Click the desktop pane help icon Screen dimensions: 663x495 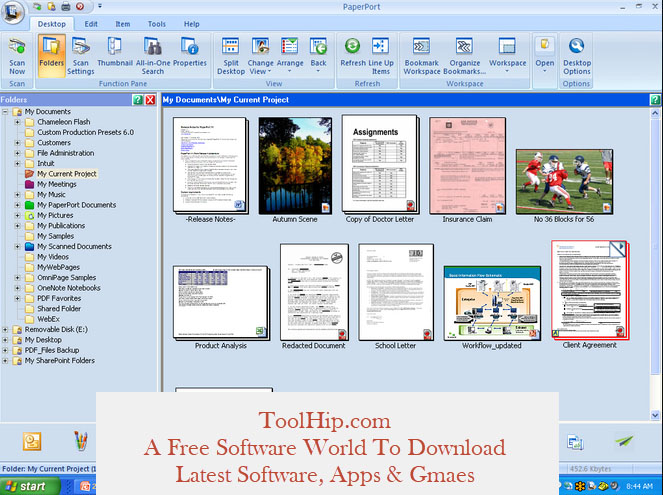point(655,100)
